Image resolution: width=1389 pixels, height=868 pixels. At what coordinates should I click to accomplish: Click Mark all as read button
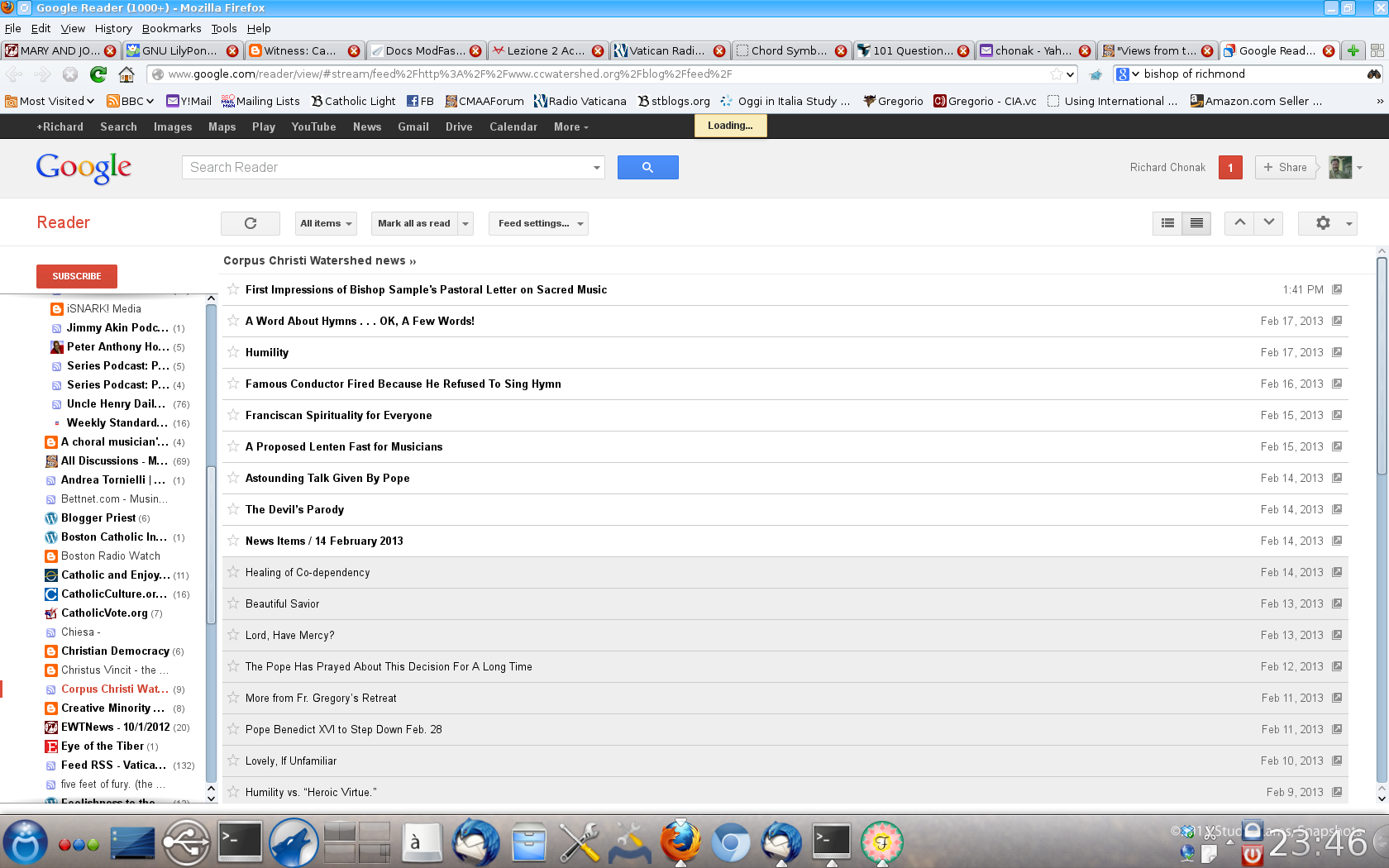pyautogui.click(x=414, y=223)
